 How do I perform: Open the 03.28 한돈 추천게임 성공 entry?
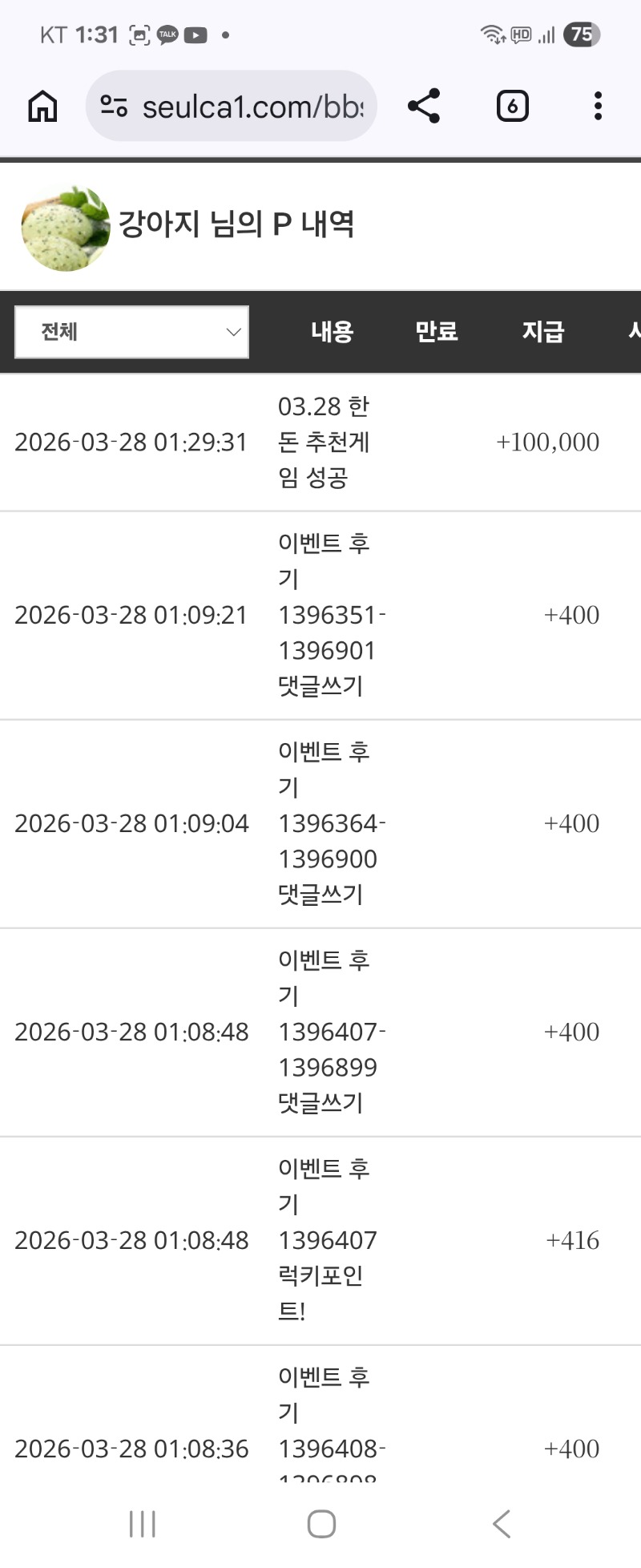(x=324, y=442)
